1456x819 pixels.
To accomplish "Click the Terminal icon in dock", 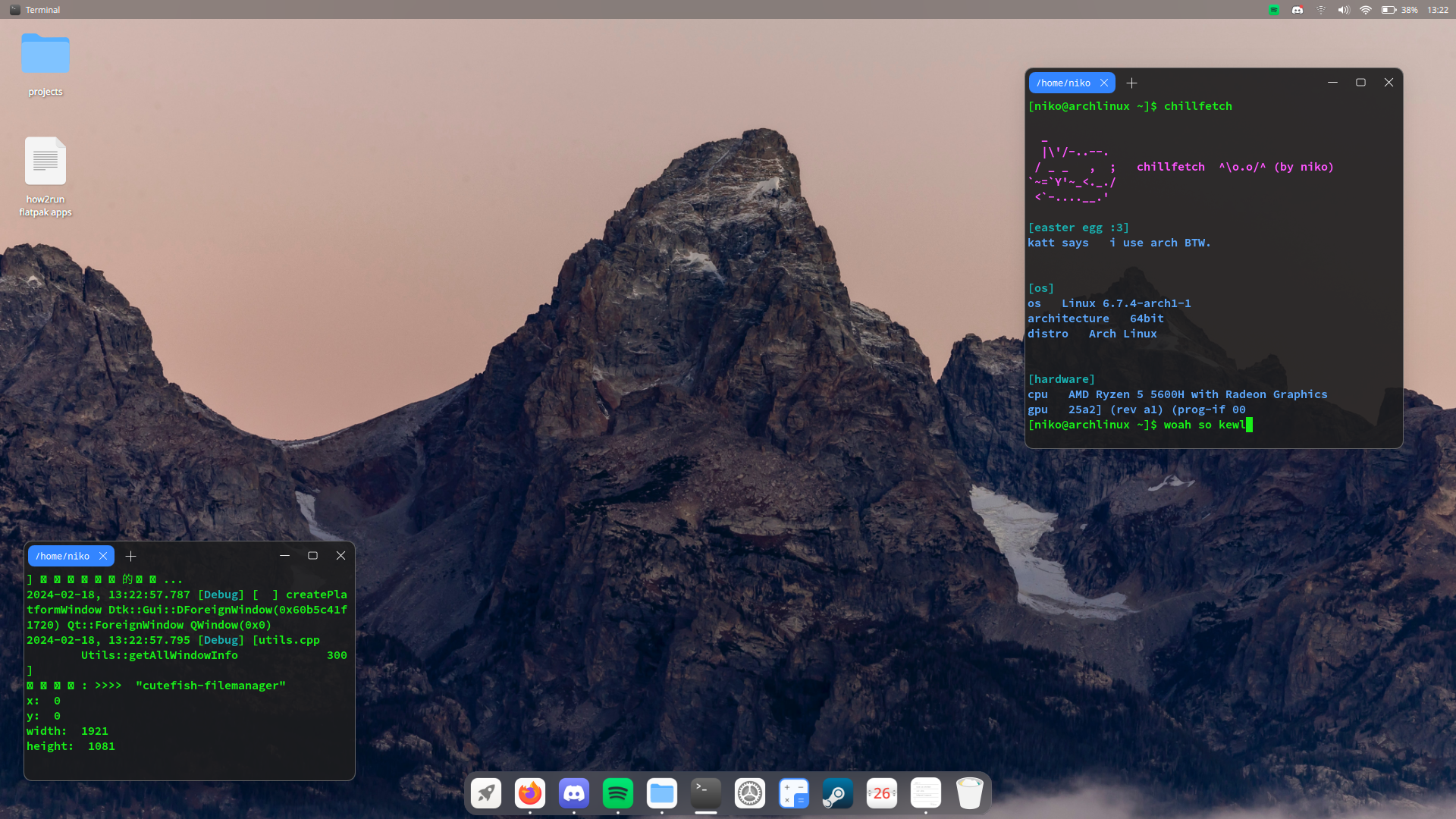I will 706,793.
